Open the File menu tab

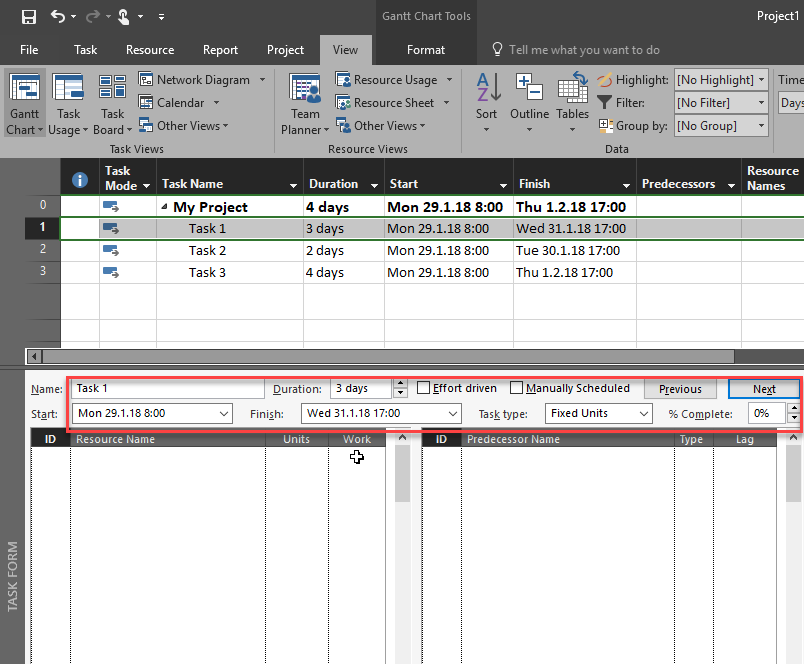(x=29, y=50)
